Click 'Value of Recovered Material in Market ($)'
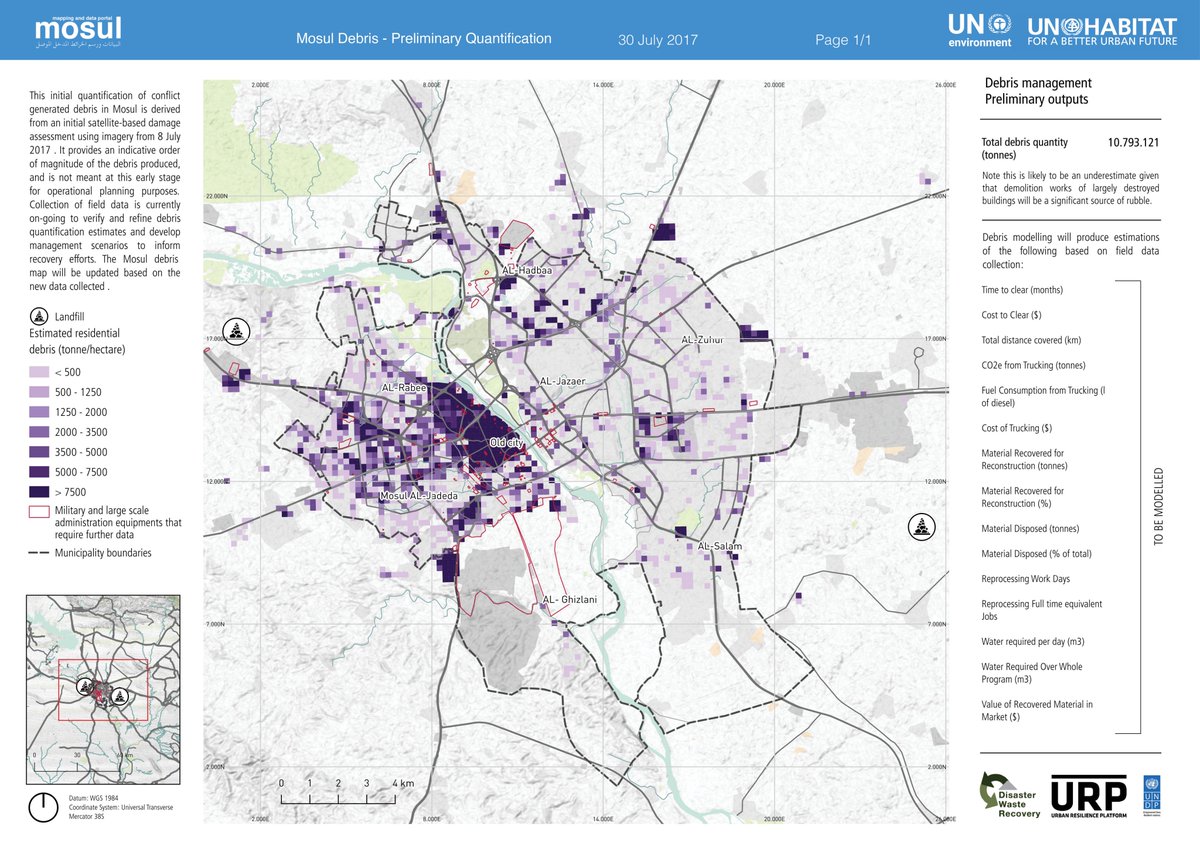This screenshot has height=848, width=1200. [1037, 710]
